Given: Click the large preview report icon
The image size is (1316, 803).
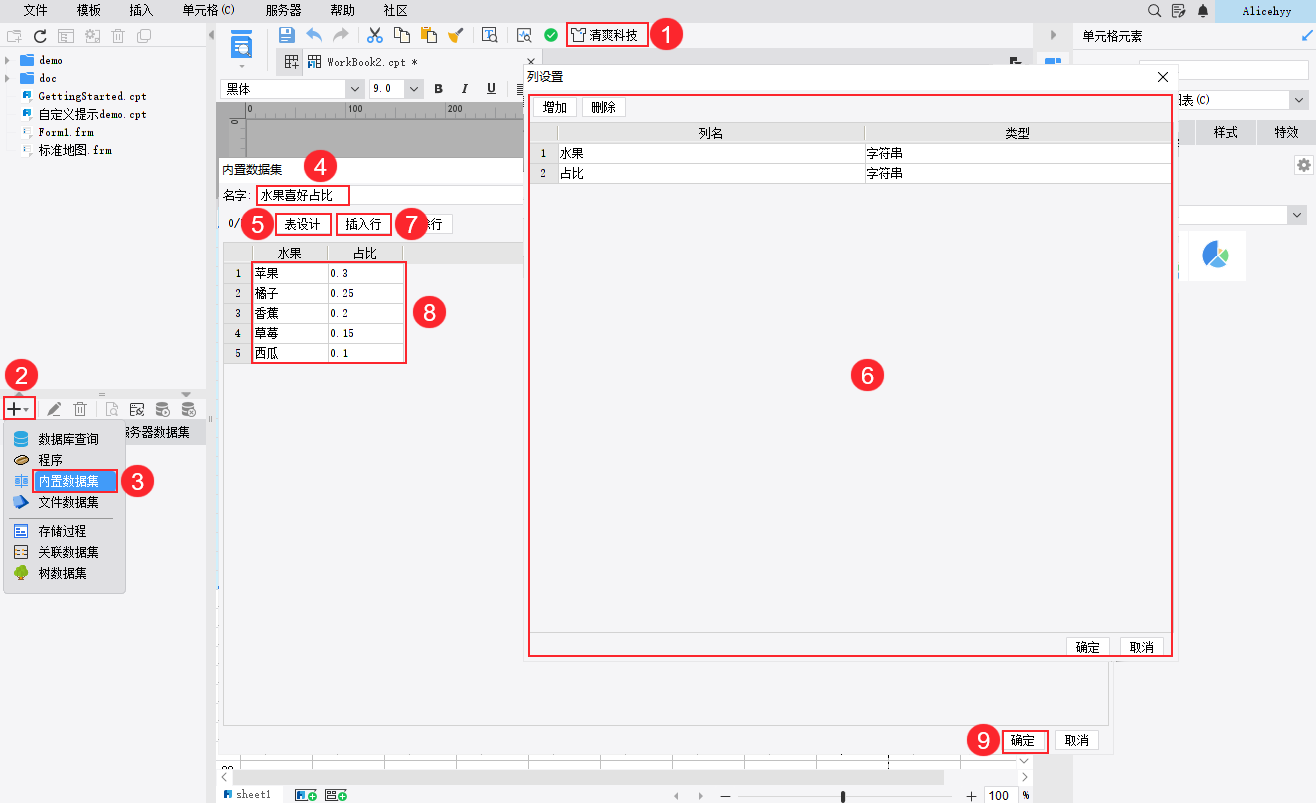Looking at the screenshot, I should click(242, 46).
